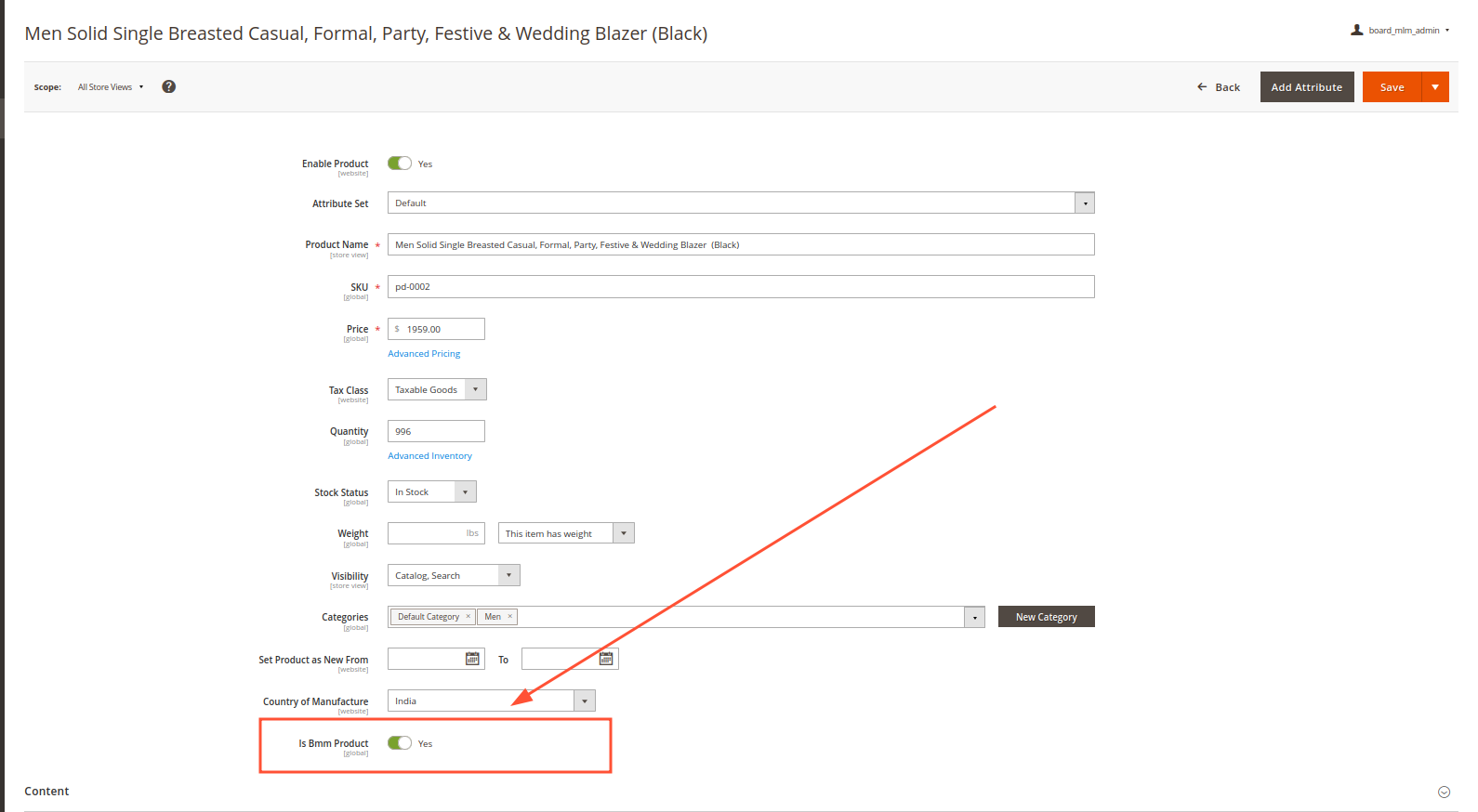Open the 'From' date calendar picker
The image size is (1478, 812).
pyautogui.click(x=472, y=659)
